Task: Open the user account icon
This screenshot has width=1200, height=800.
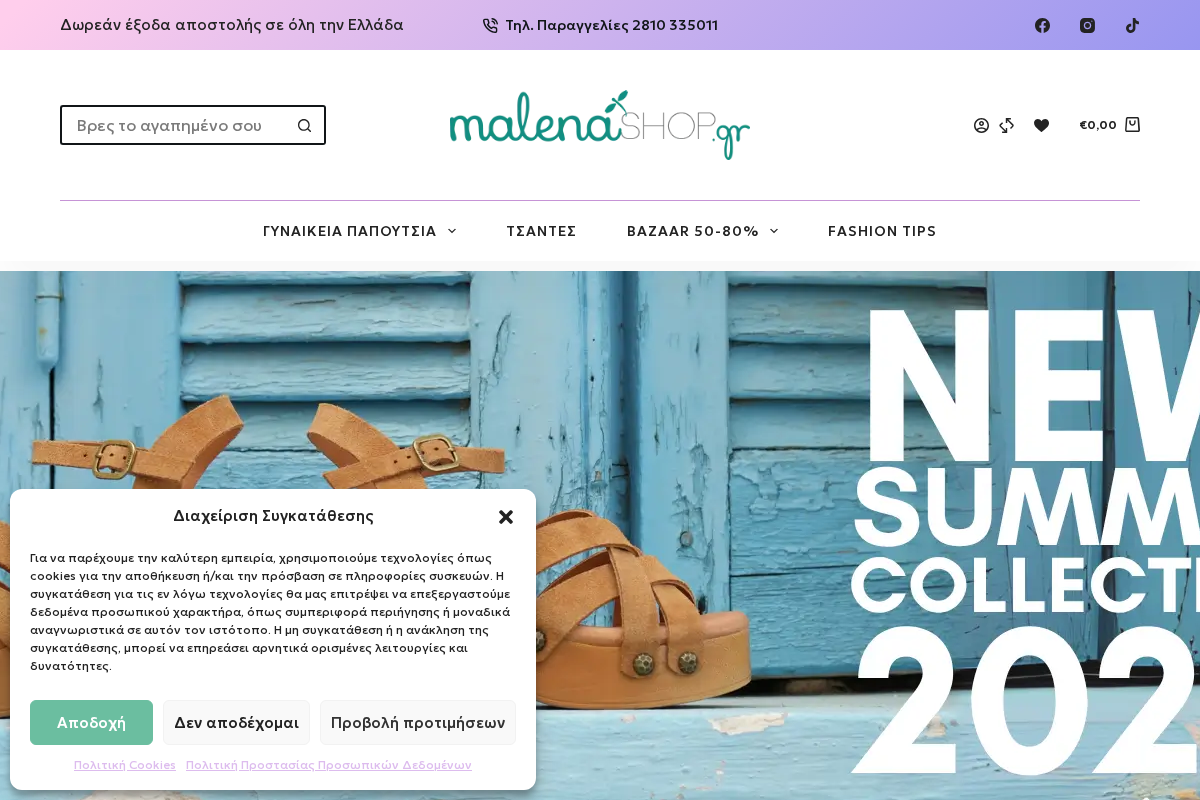Action: point(981,125)
